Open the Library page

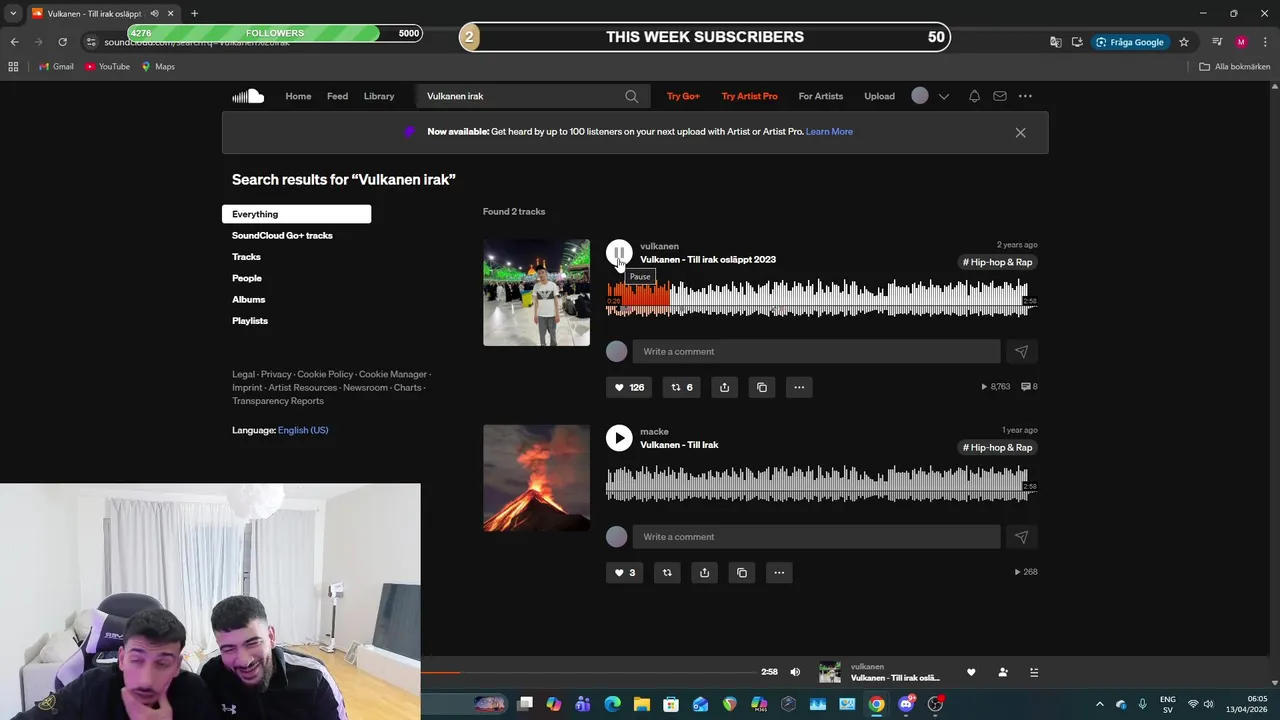(379, 96)
